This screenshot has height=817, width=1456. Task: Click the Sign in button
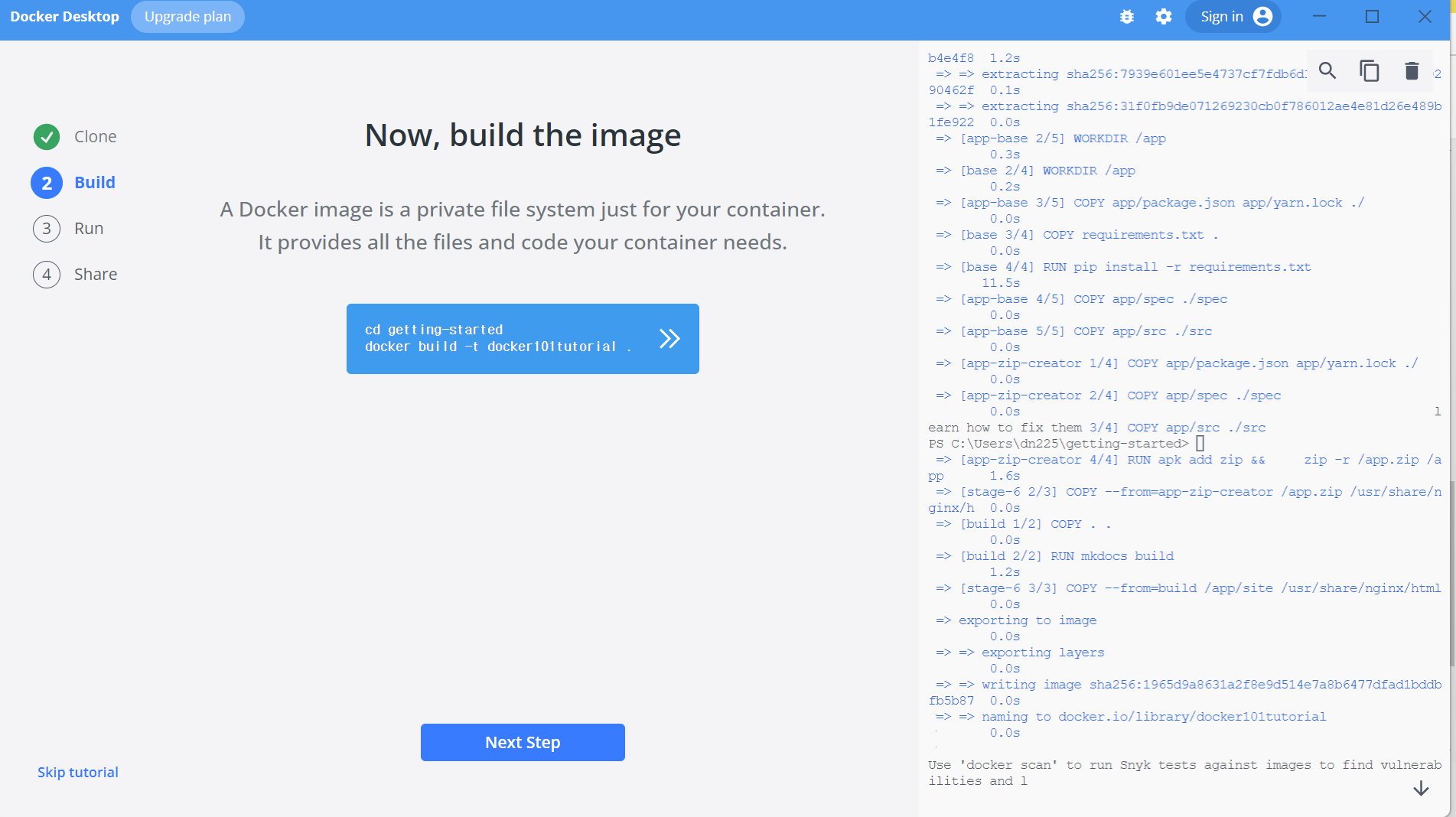click(x=1233, y=17)
